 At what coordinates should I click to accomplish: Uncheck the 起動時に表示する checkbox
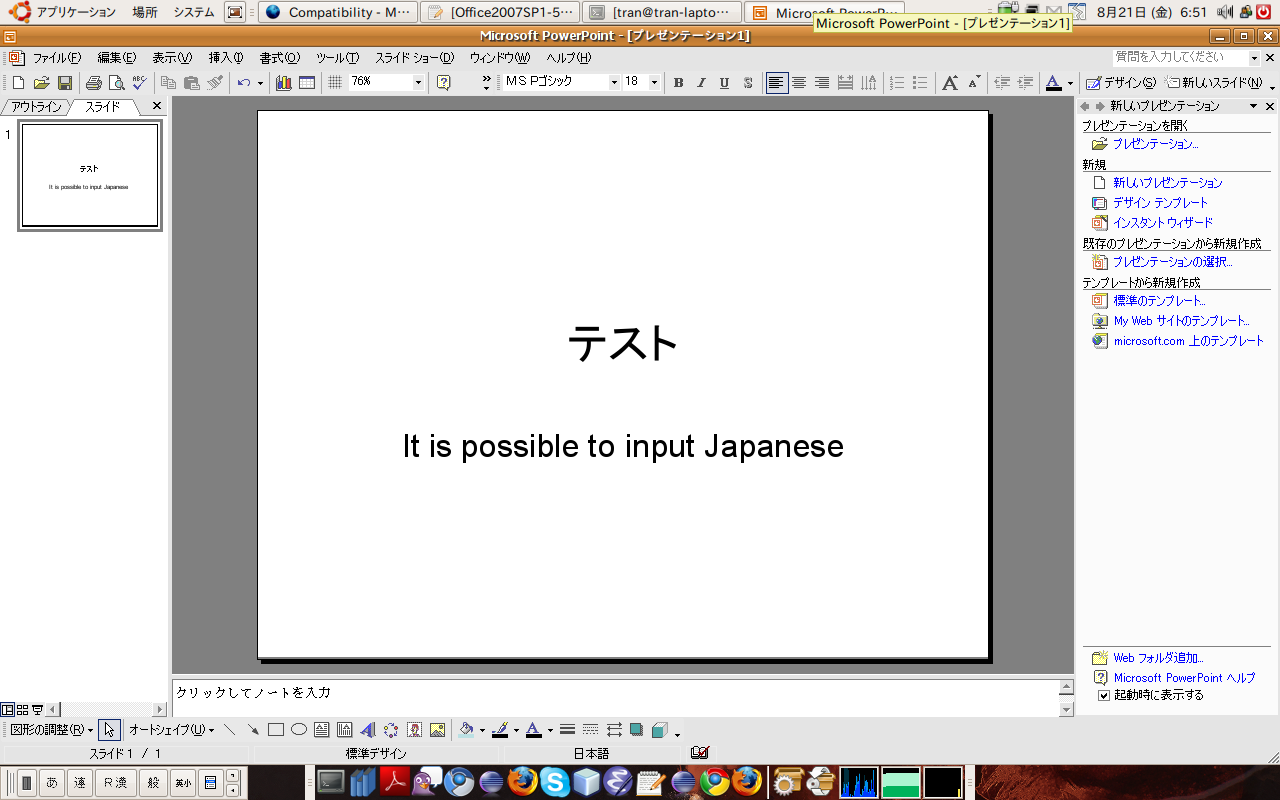click(1104, 695)
